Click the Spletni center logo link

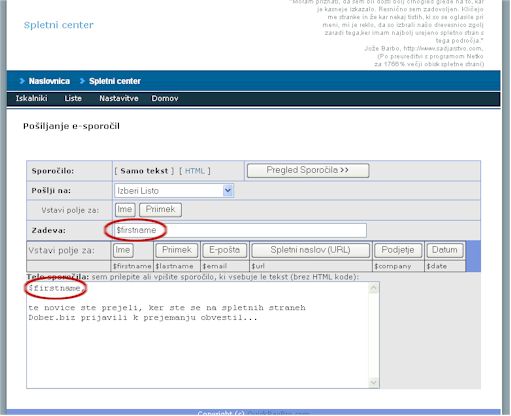[59, 25]
